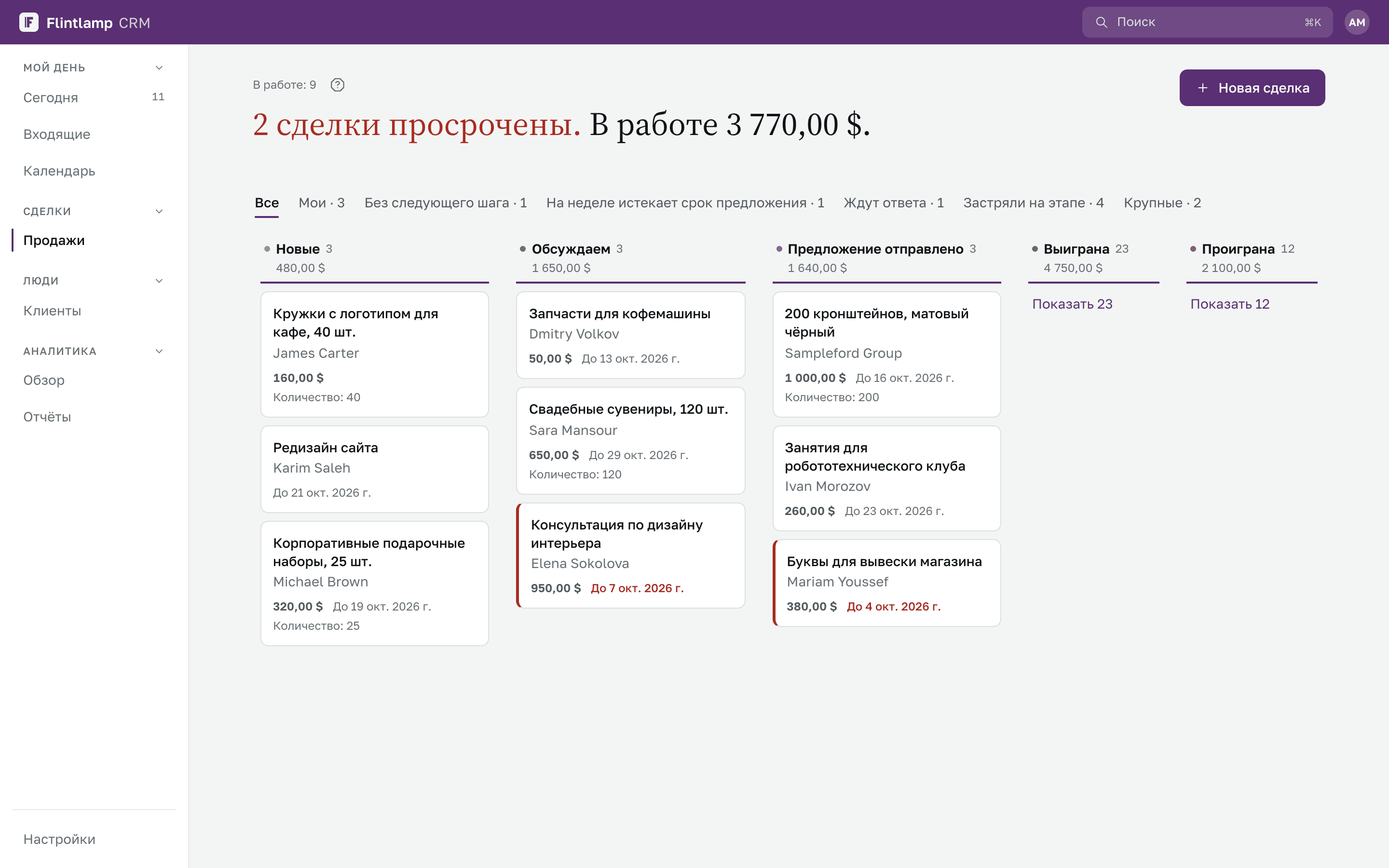Open the Консультация по дизайну интерьера card

point(631,556)
